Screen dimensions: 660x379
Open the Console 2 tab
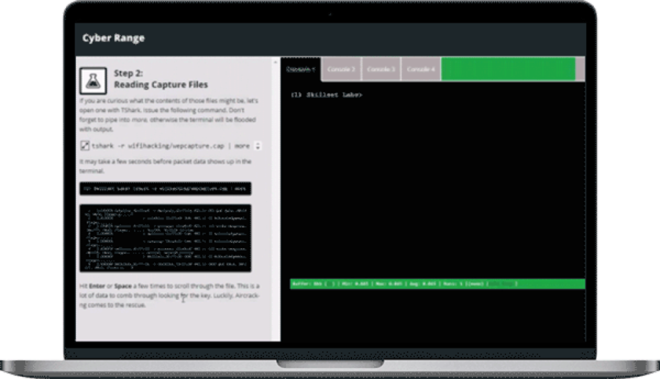[x=341, y=69]
